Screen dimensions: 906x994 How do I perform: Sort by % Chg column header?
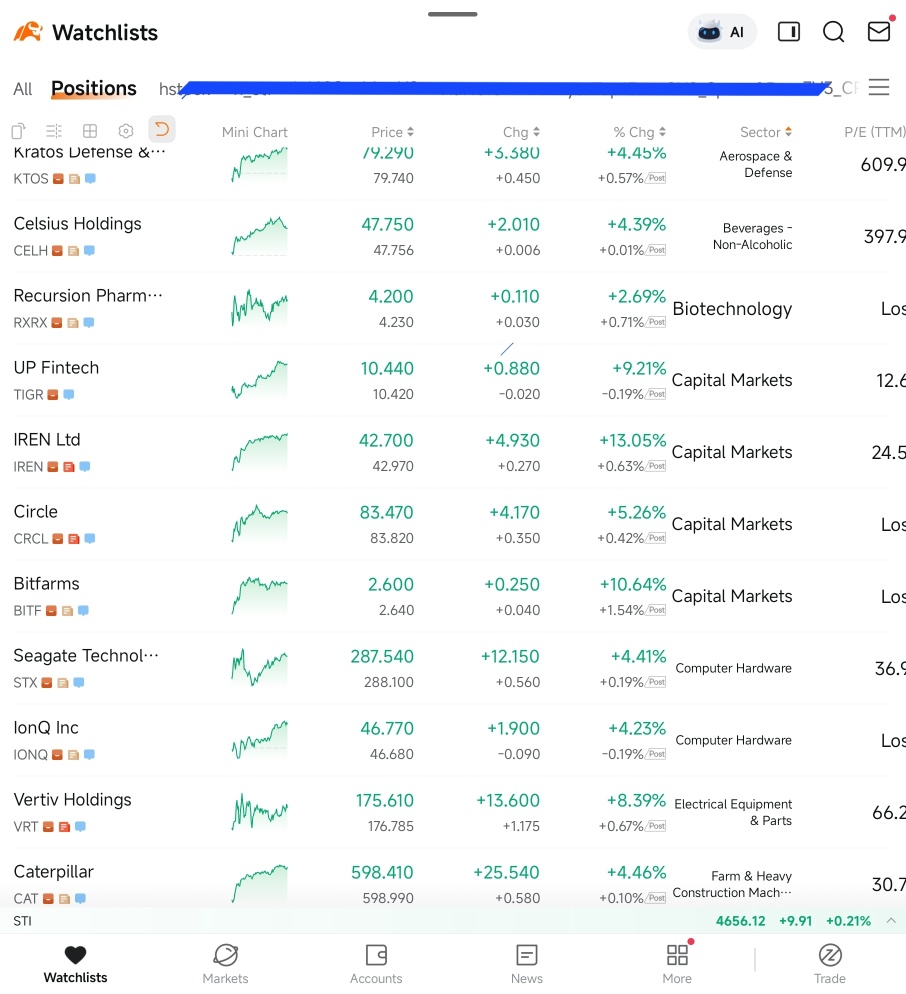click(x=640, y=132)
